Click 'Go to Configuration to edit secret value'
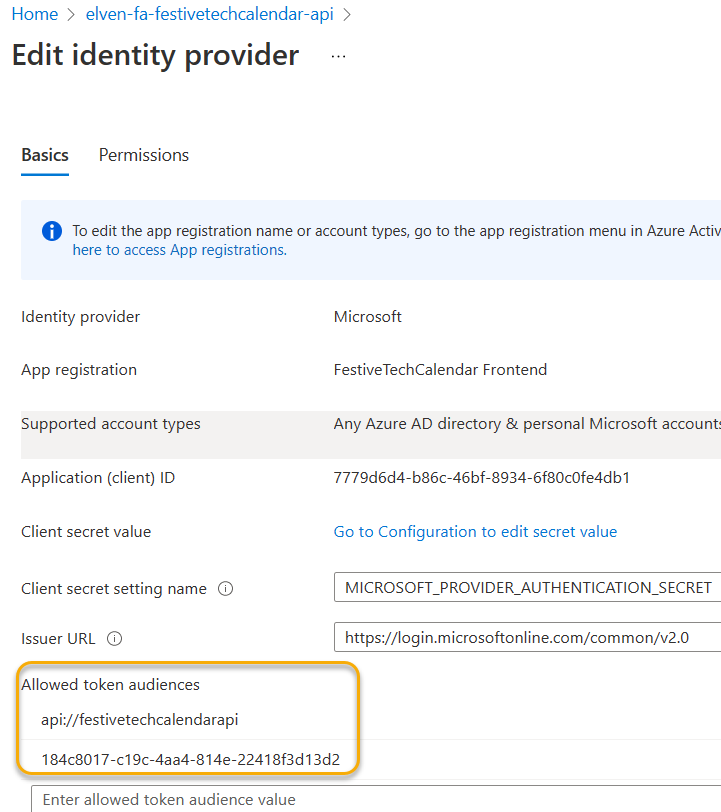The height and width of the screenshot is (812, 721). 475,532
